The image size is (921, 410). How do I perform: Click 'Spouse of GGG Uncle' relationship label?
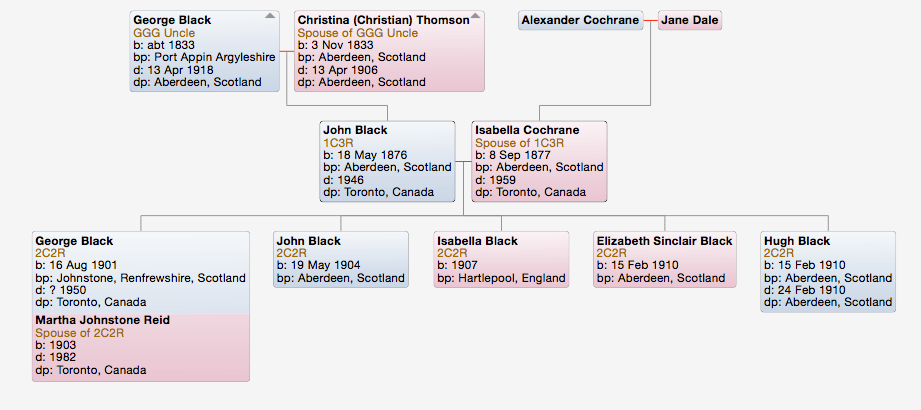358,32
